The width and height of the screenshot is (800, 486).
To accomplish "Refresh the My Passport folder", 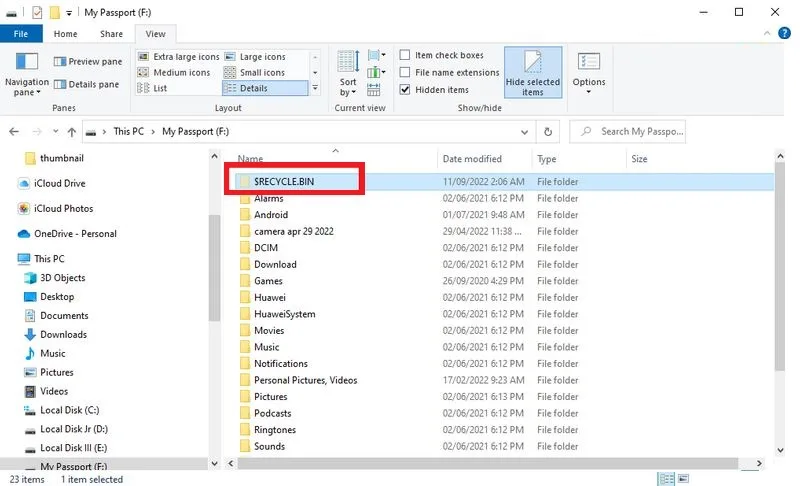I will click(x=548, y=132).
